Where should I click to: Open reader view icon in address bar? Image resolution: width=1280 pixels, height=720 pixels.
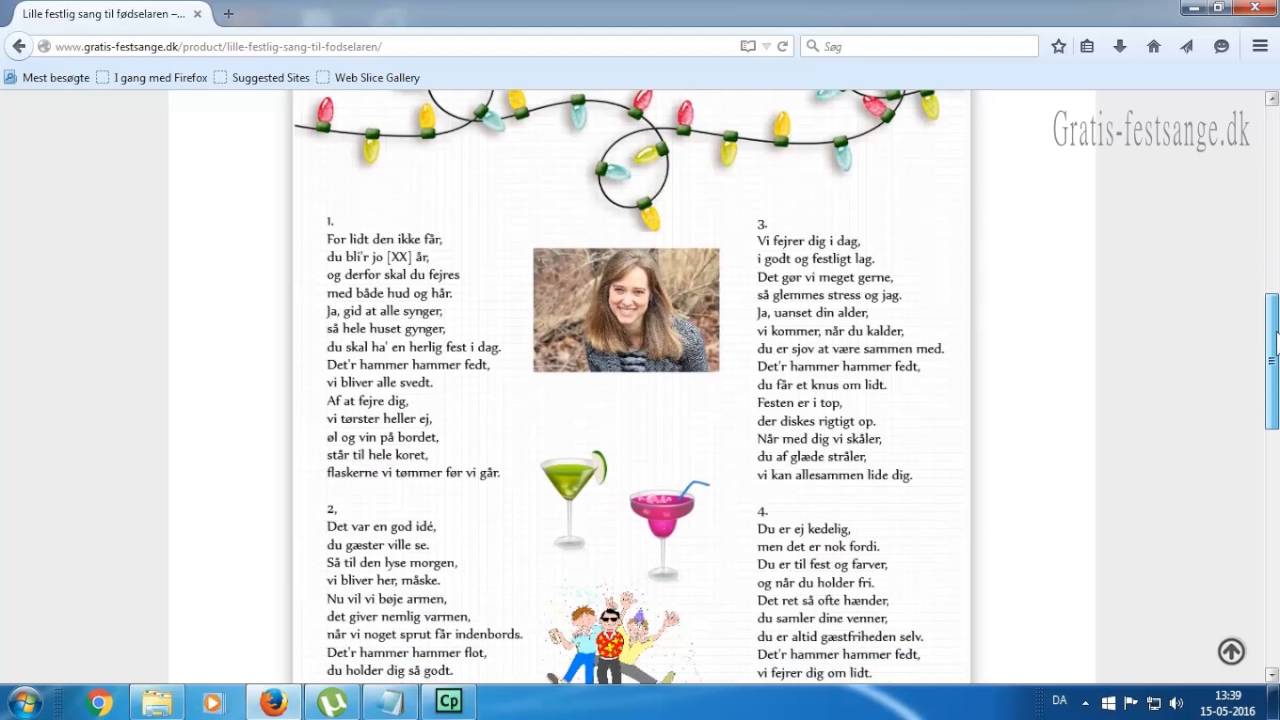tap(748, 46)
